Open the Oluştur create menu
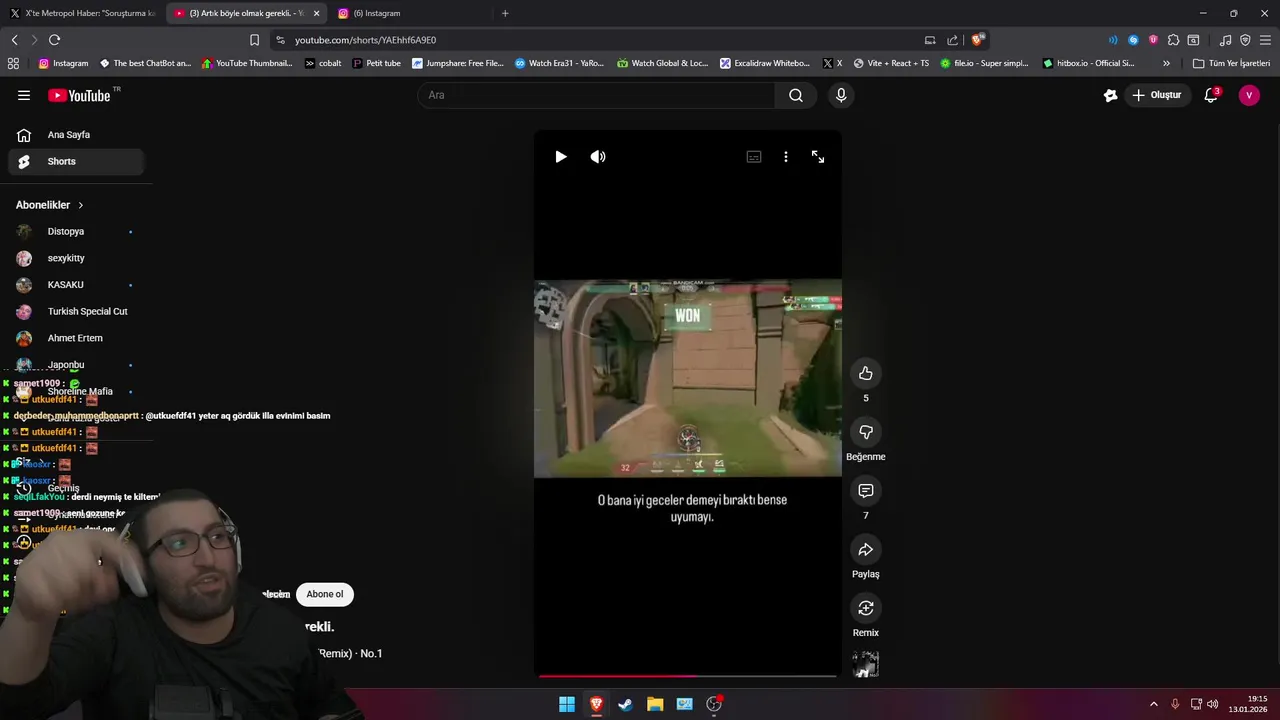 click(x=1157, y=95)
